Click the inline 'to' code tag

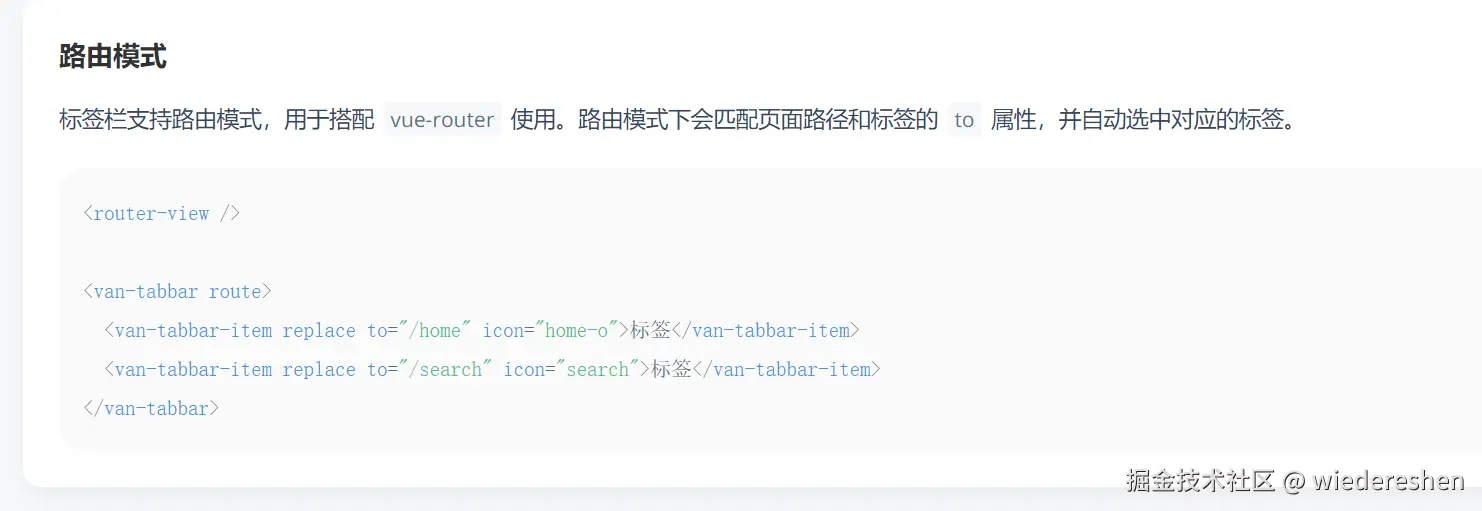point(963,120)
